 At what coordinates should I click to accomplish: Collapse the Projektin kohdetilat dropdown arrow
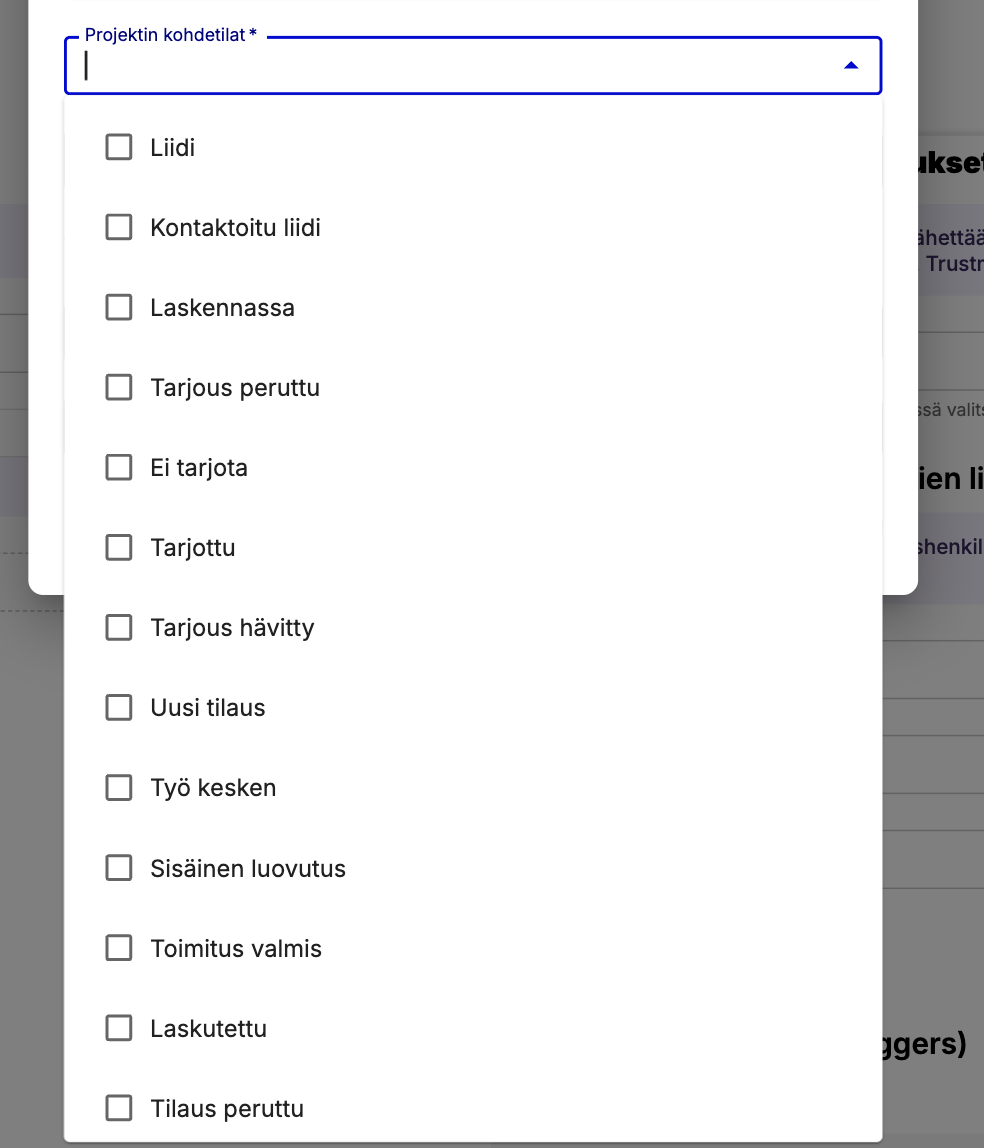tap(850, 66)
